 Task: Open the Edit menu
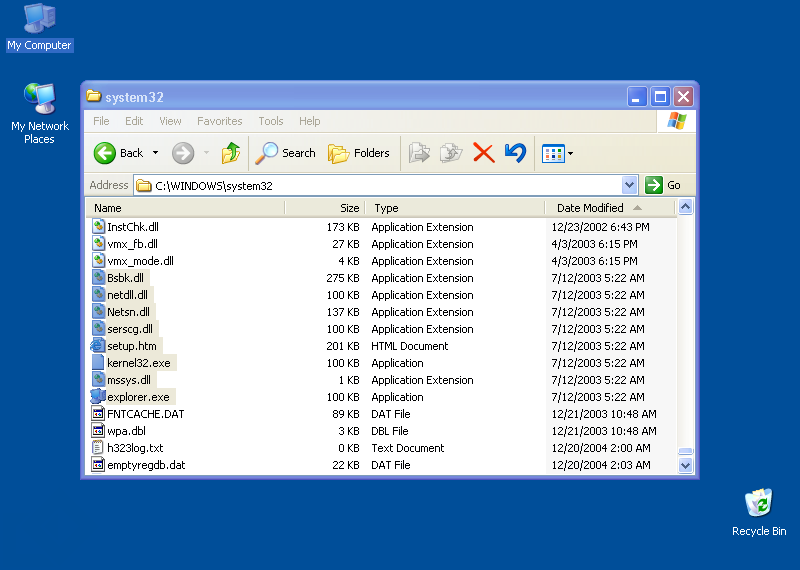click(134, 121)
